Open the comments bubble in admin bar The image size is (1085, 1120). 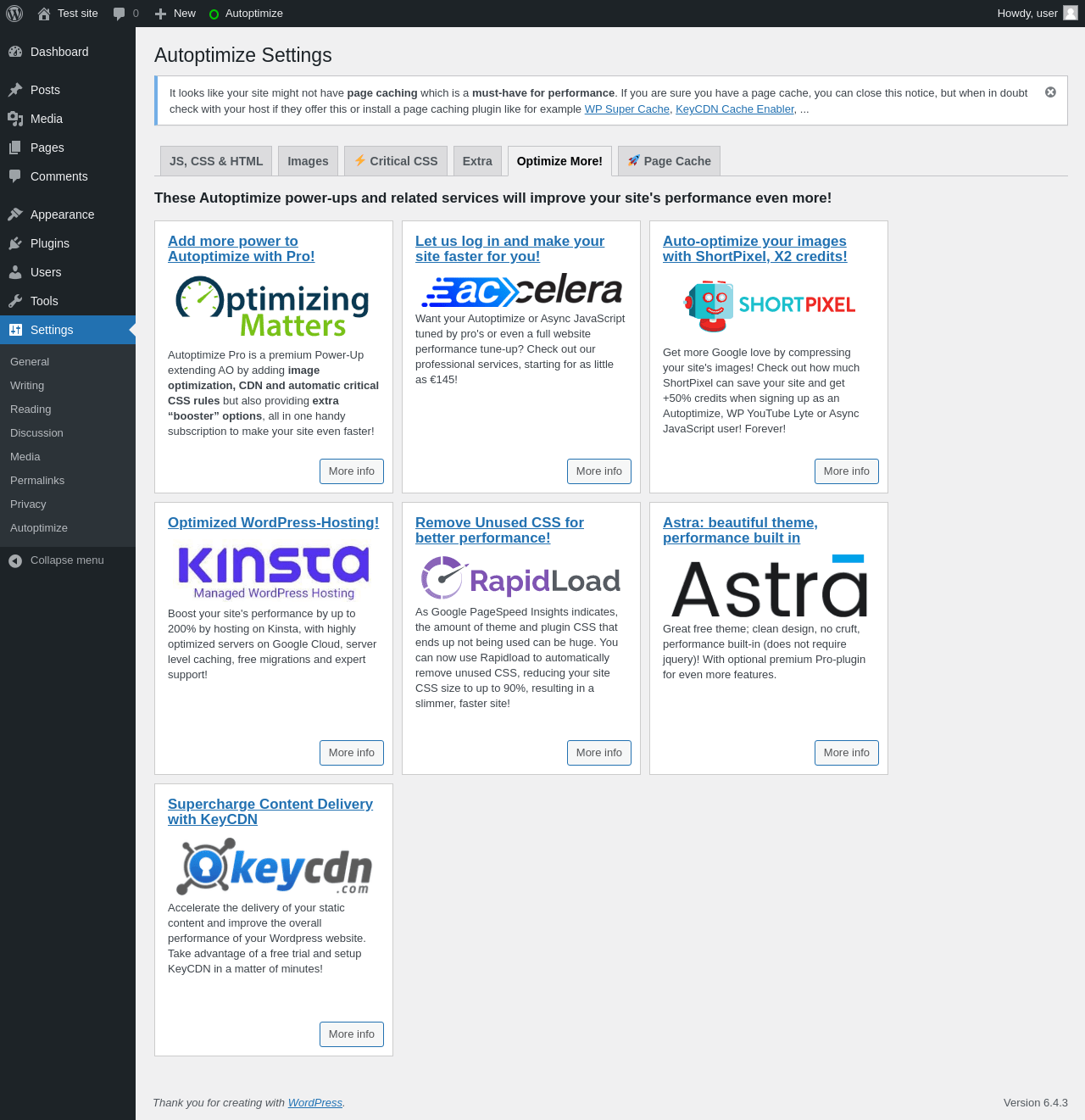coord(119,14)
